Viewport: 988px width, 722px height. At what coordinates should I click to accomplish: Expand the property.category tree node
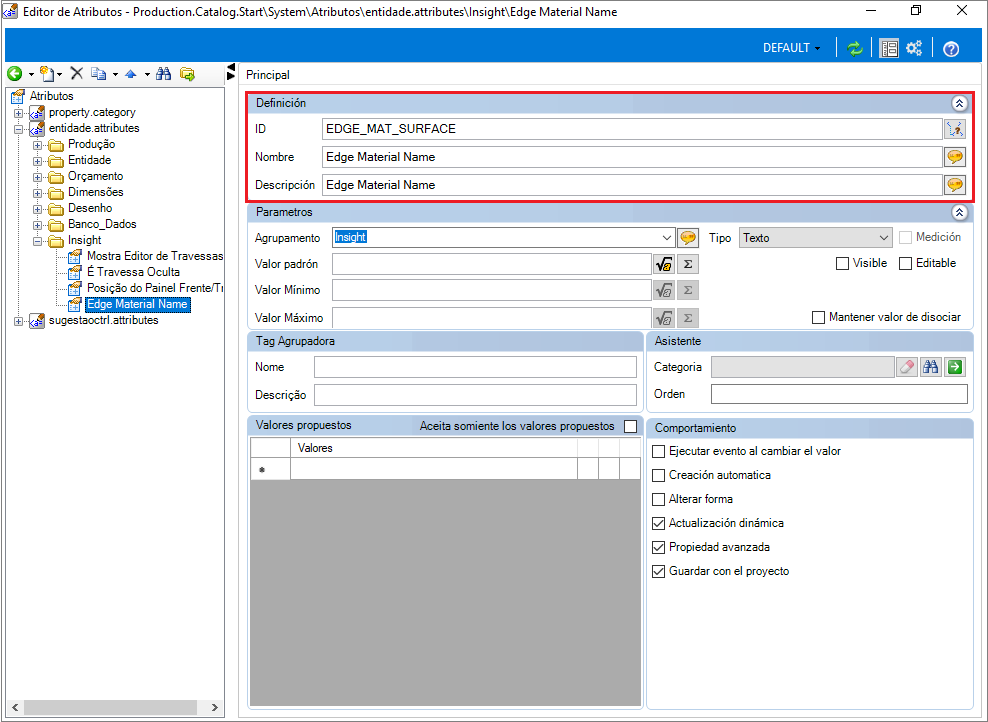tap(18, 113)
